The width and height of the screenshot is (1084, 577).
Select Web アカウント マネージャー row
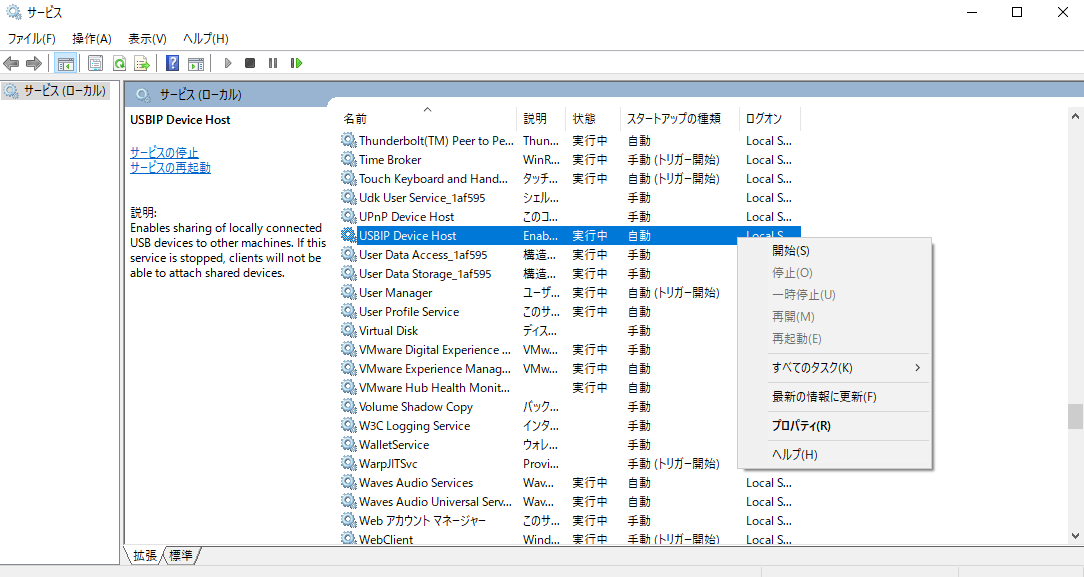570,520
